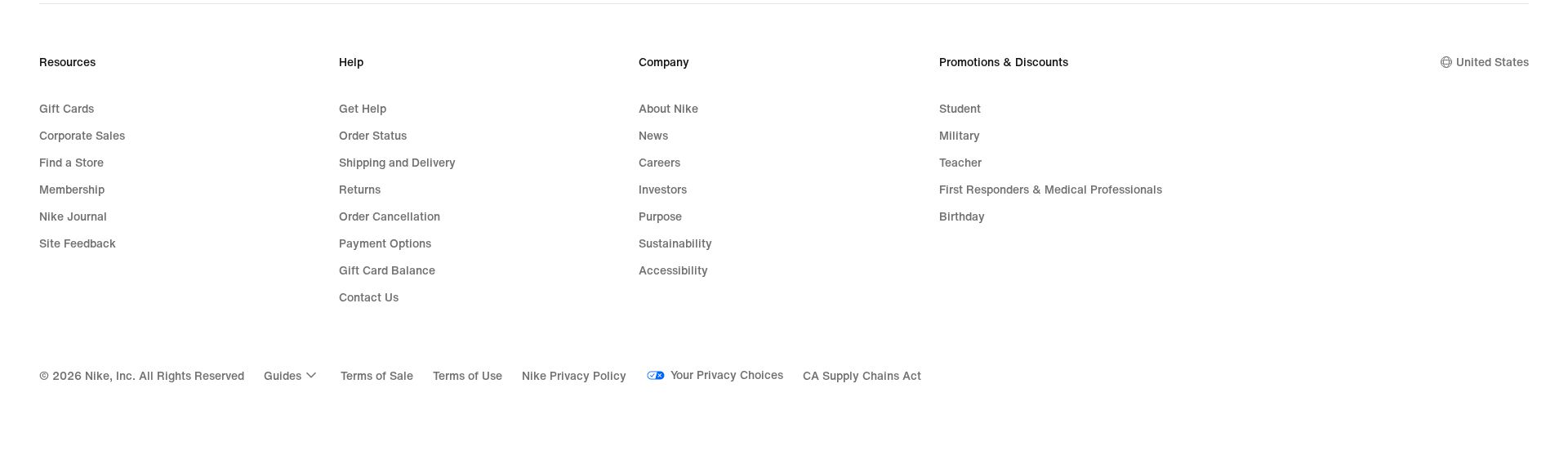This screenshot has height=464, width=1568.
Task: Open Terms of Sale
Action: (376, 376)
